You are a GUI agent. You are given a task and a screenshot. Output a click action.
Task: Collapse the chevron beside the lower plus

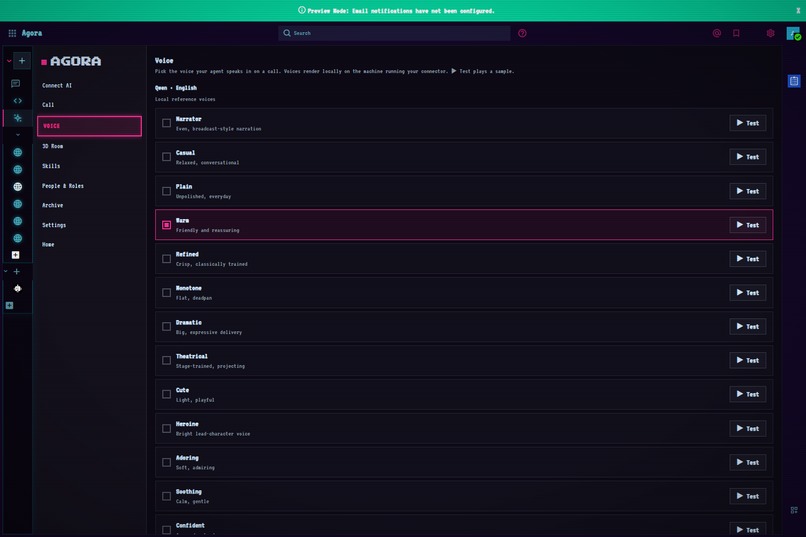[x=6, y=271]
